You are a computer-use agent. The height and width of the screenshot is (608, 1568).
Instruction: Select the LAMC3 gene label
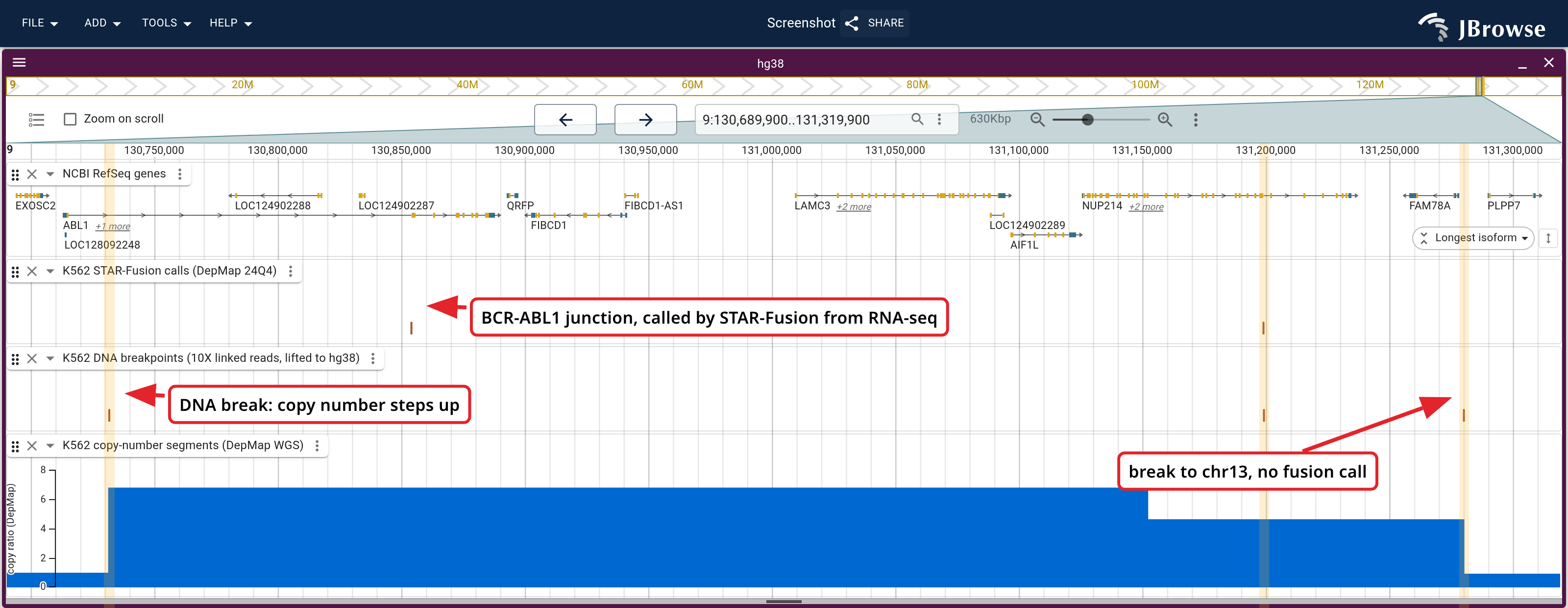[812, 206]
